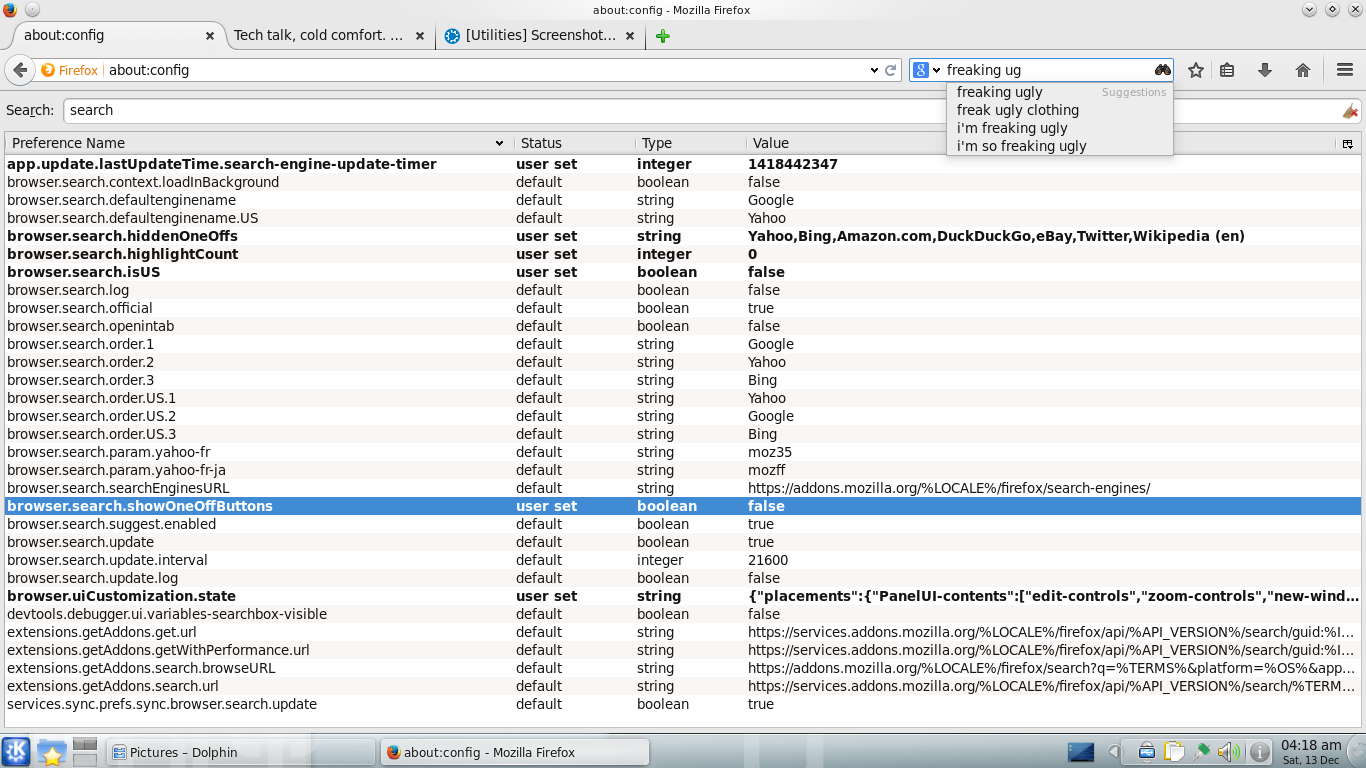The image size is (1366, 768).
Task: Select browser.search.searchEnginesURL row
Action: (x=683, y=488)
